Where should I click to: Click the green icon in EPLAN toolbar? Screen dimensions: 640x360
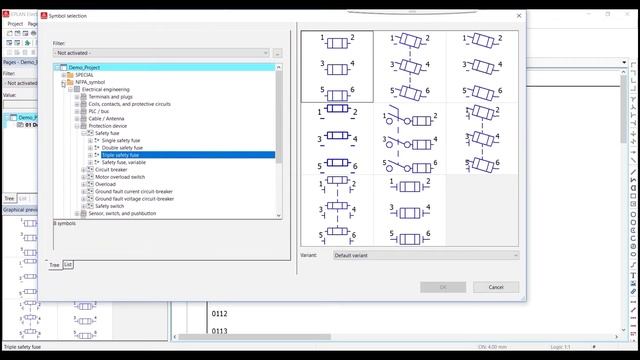(27, 42)
